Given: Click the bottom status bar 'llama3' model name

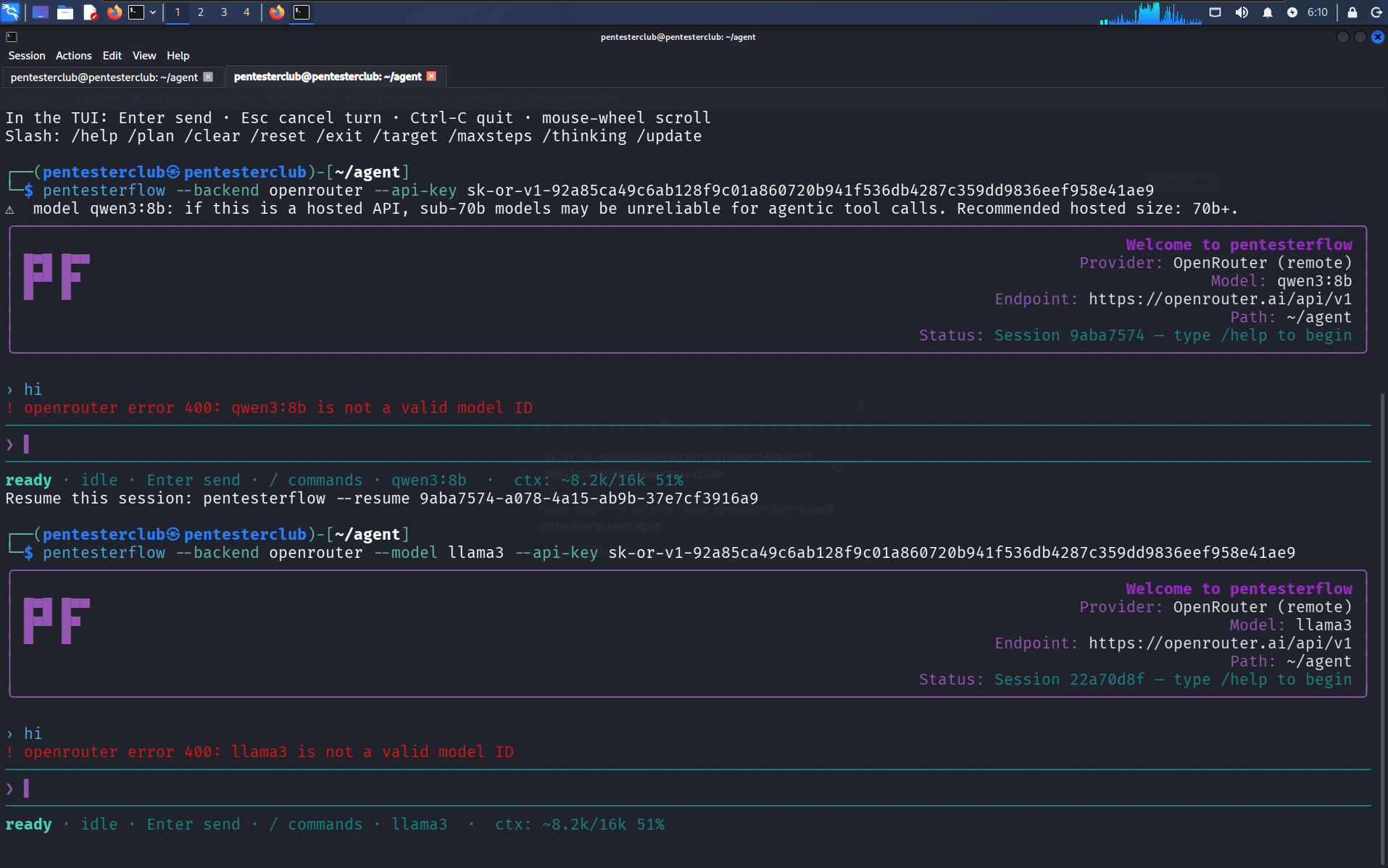Looking at the screenshot, I should [419, 825].
